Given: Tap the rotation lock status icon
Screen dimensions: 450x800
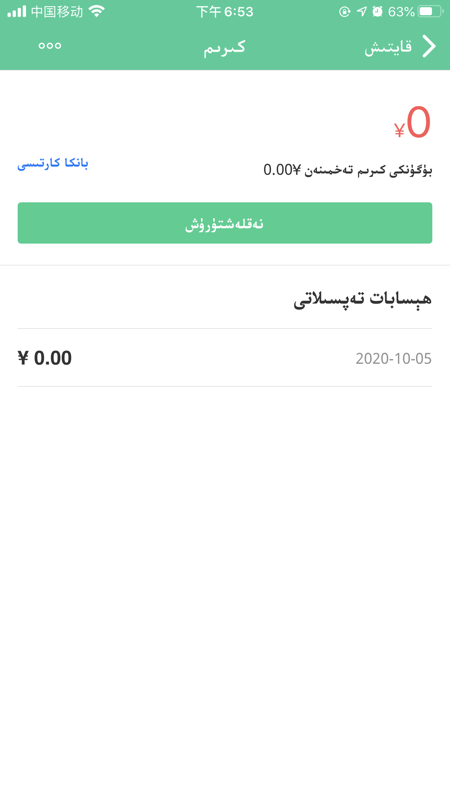Looking at the screenshot, I should point(345,11).
